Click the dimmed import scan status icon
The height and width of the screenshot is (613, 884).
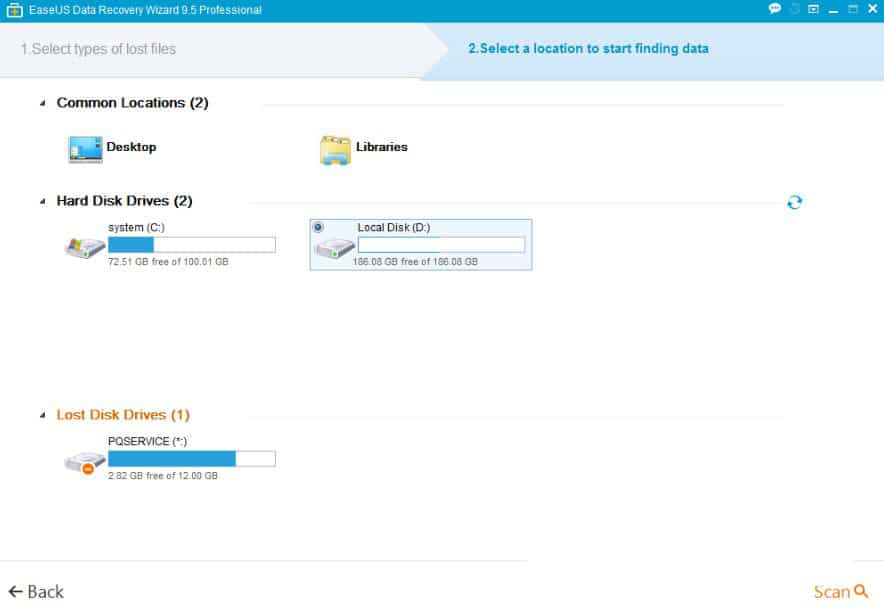(x=795, y=8)
